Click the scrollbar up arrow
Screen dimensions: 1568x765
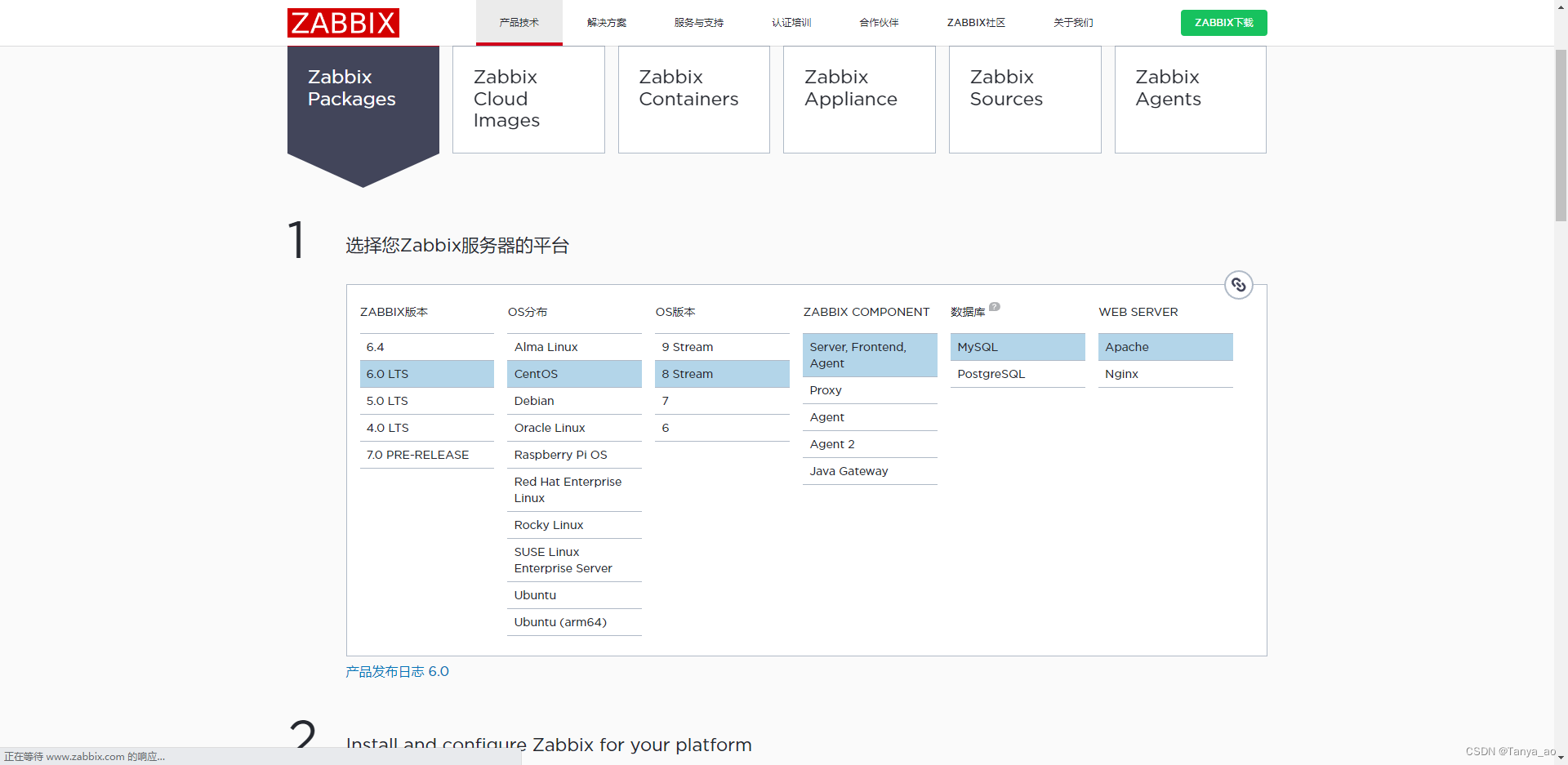pos(1561,7)
